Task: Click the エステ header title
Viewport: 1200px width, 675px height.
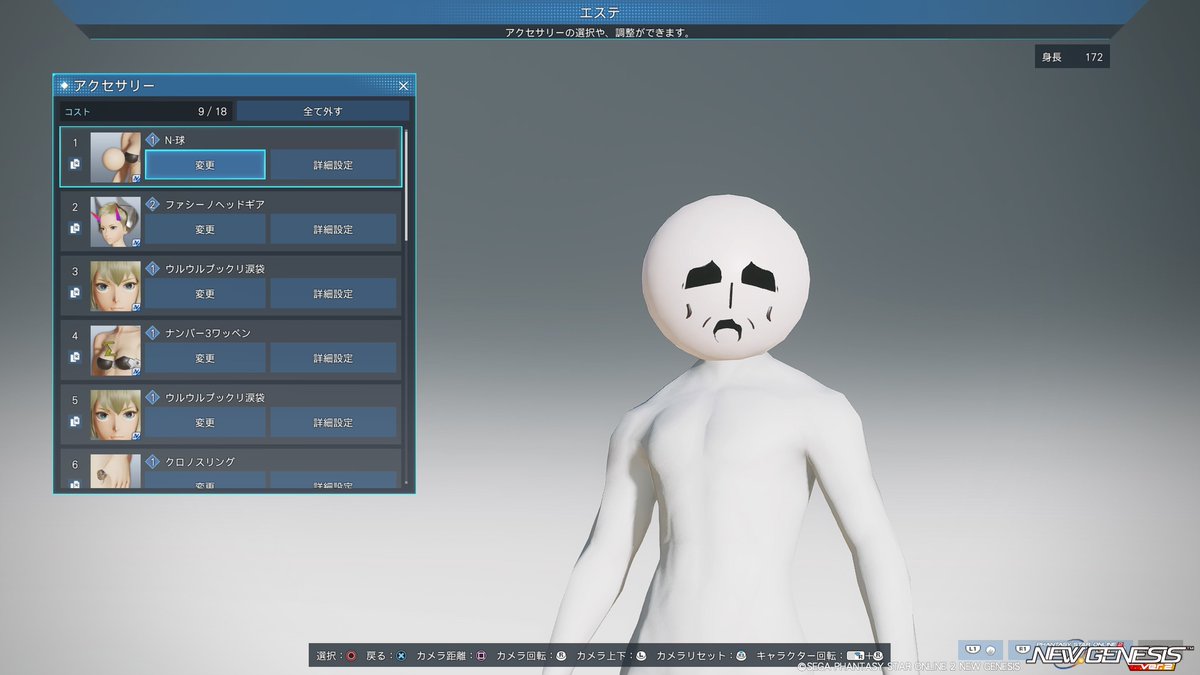Action: tap(598, 12)
